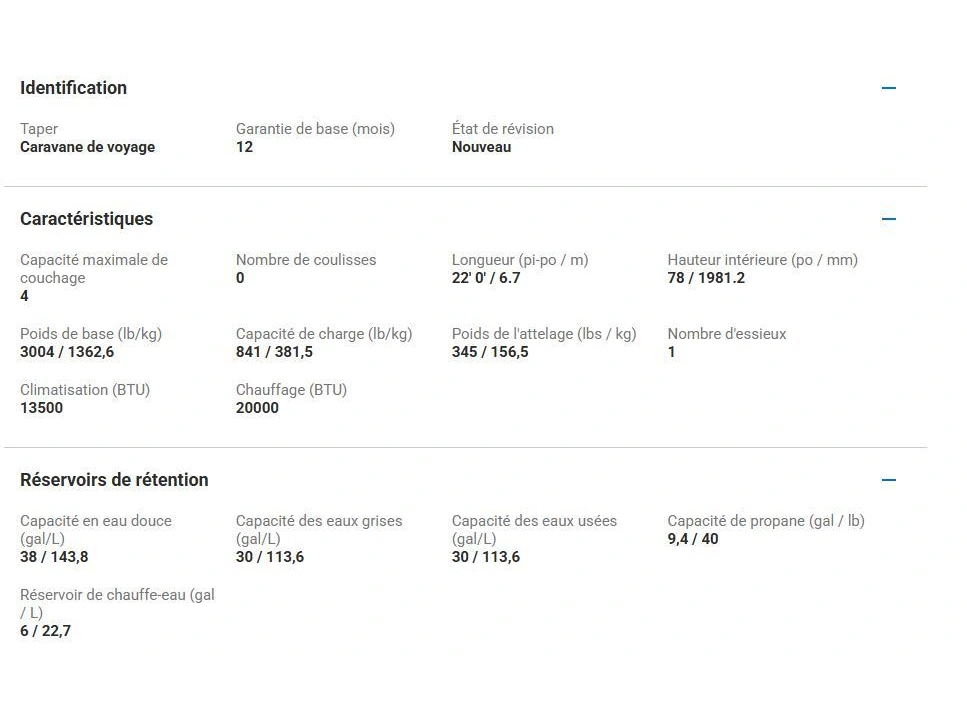Click the 'Capacité de propane (gal / lb)' label
This screenshot has height=725, width=967.
click(x=766, y=521)
